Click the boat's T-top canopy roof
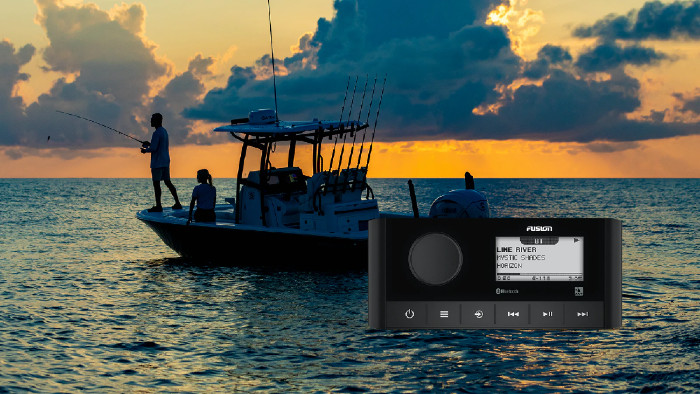 [290, 127]
